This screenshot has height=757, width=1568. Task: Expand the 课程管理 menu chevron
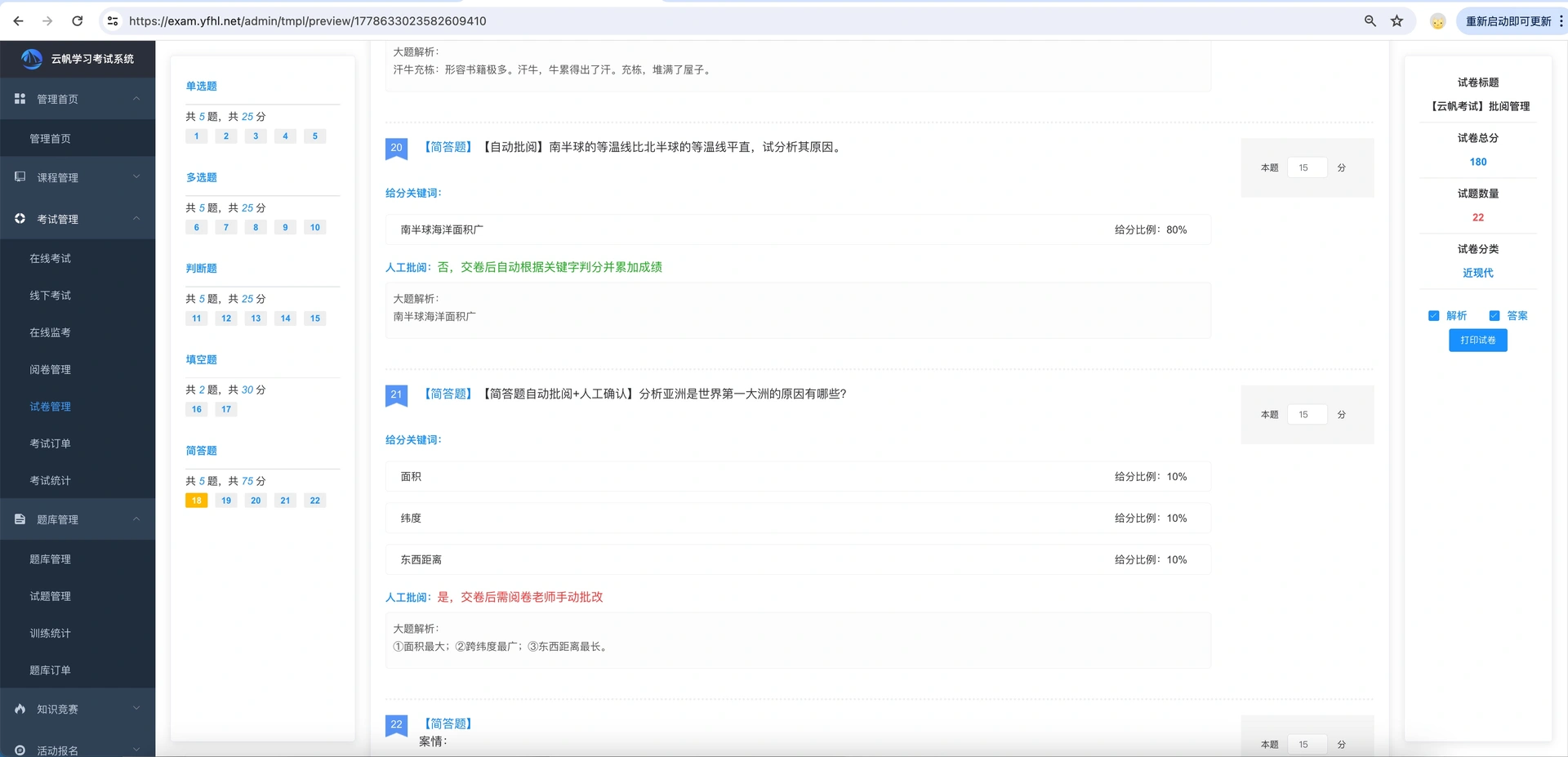tap(136, 176)
